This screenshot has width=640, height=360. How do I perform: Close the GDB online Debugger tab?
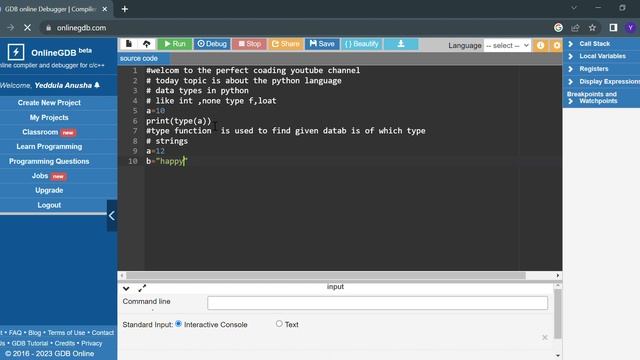104,9
